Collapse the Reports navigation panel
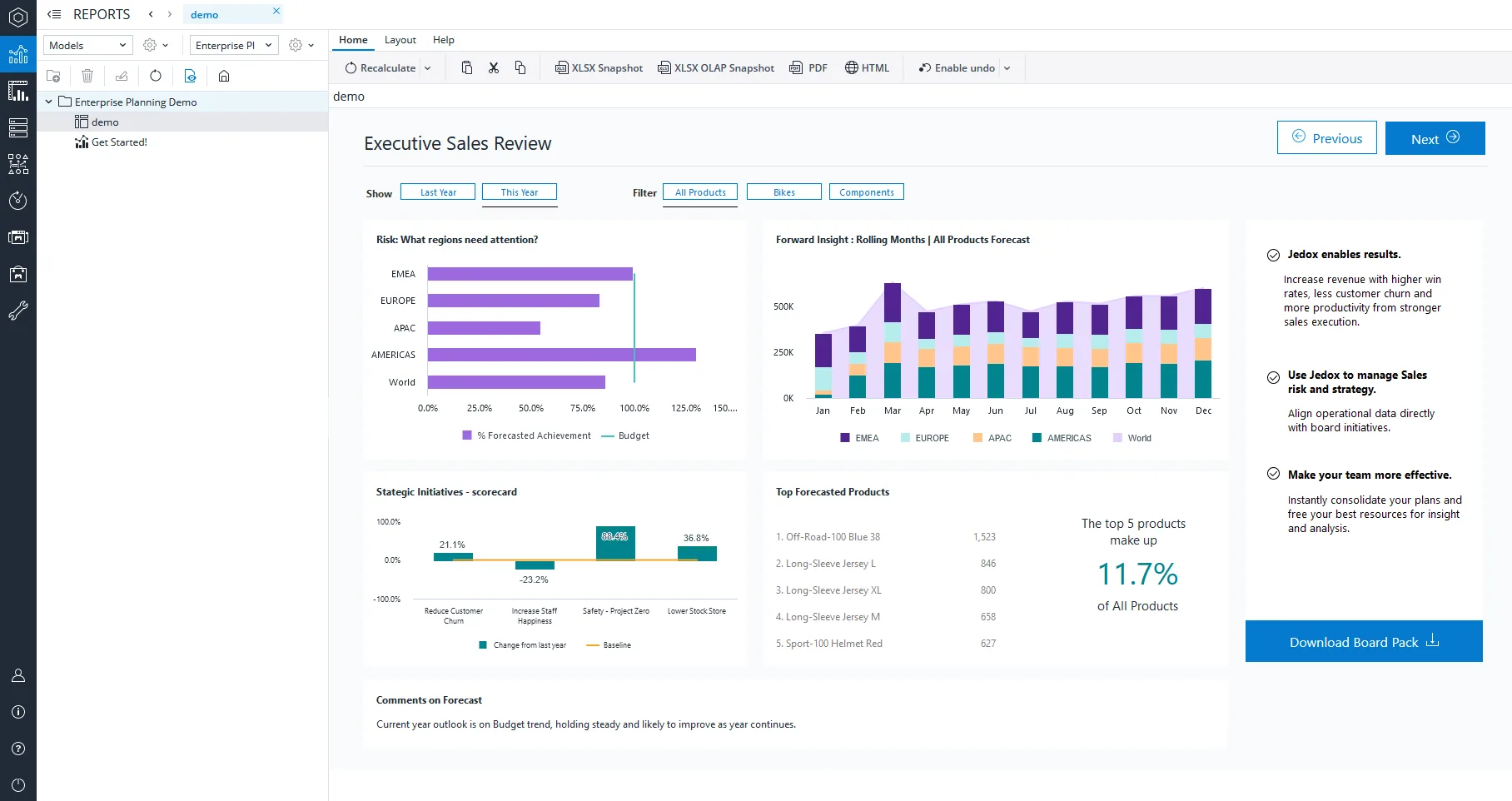Image resolution: width=1512 pixels, height=801 pixels. click(x=54, y=14)
